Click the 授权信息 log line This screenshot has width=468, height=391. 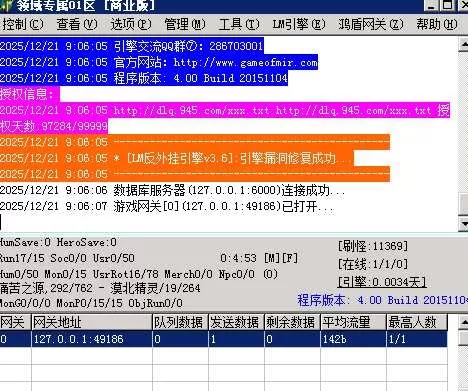(x=30, y=94)
